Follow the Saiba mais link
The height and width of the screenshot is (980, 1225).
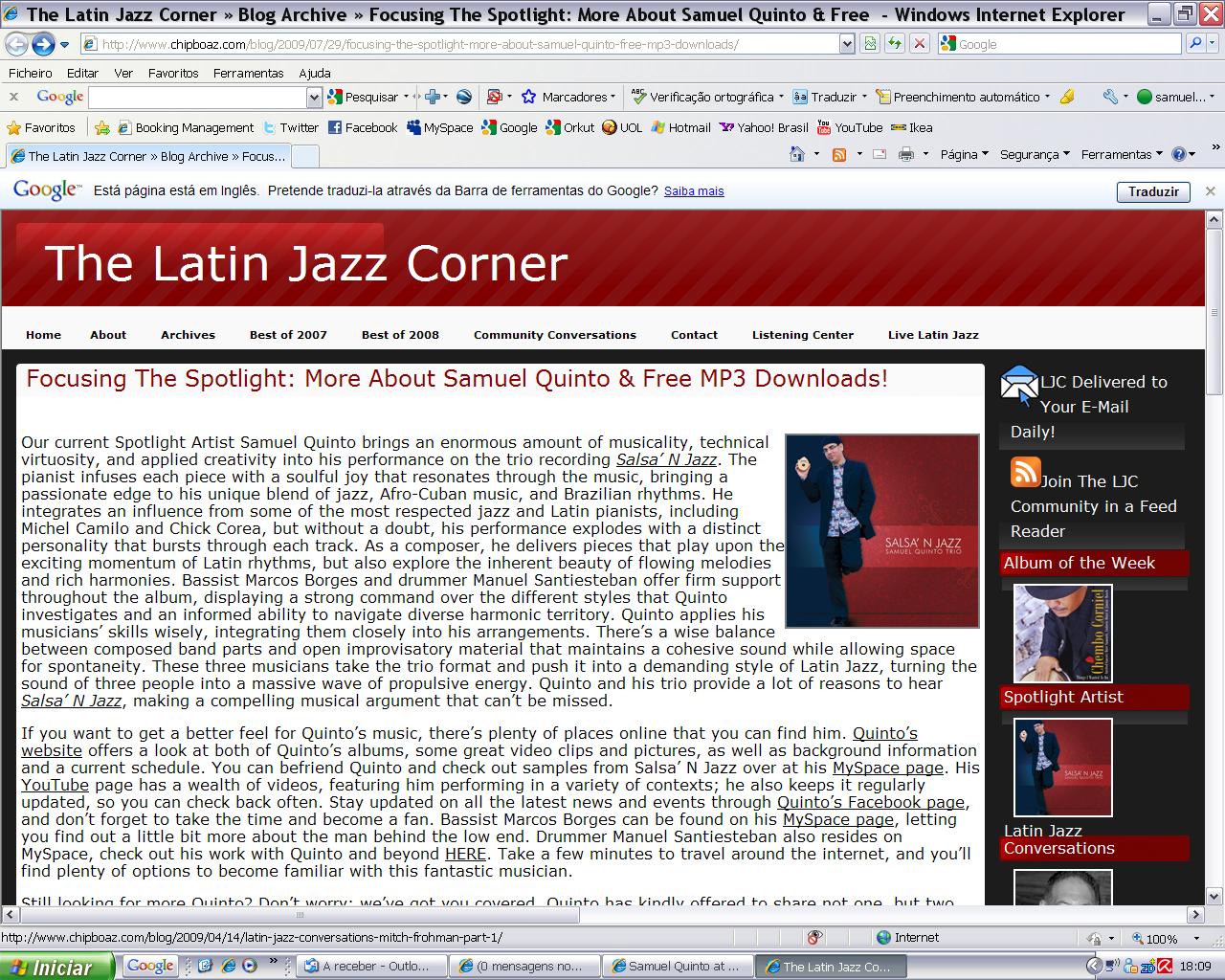point(694,191)
